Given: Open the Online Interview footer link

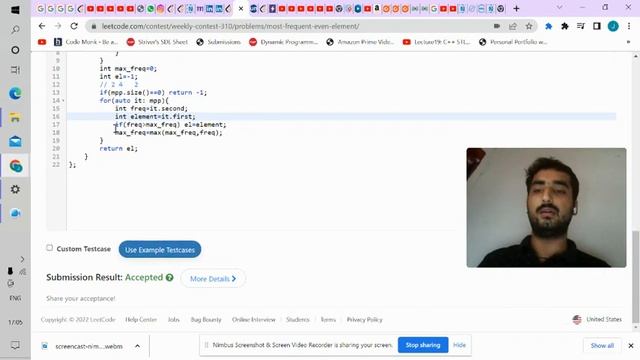Looking at the screenshot, I should coord(253,320).
